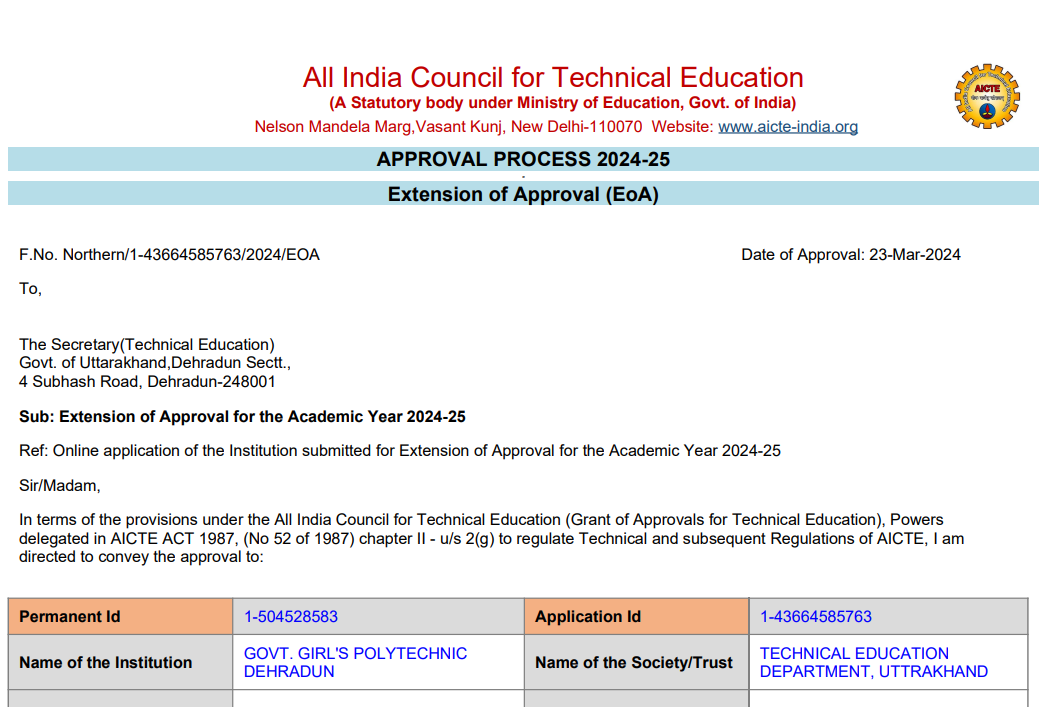Image resolution: width=1039 pixels, height=707 pixels.
Task: Select file number 'F.No. Northern/1-43664585763/2024/EOA'
Action: (x=170, y=255)
